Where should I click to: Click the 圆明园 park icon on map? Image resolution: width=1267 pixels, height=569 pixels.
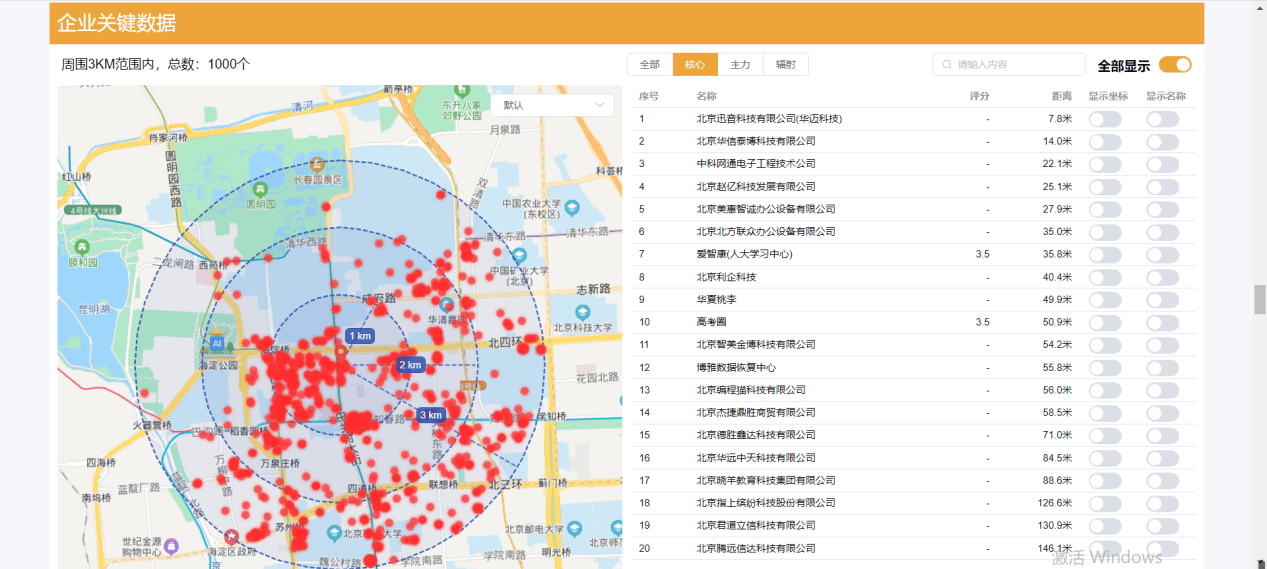[261, 188]
